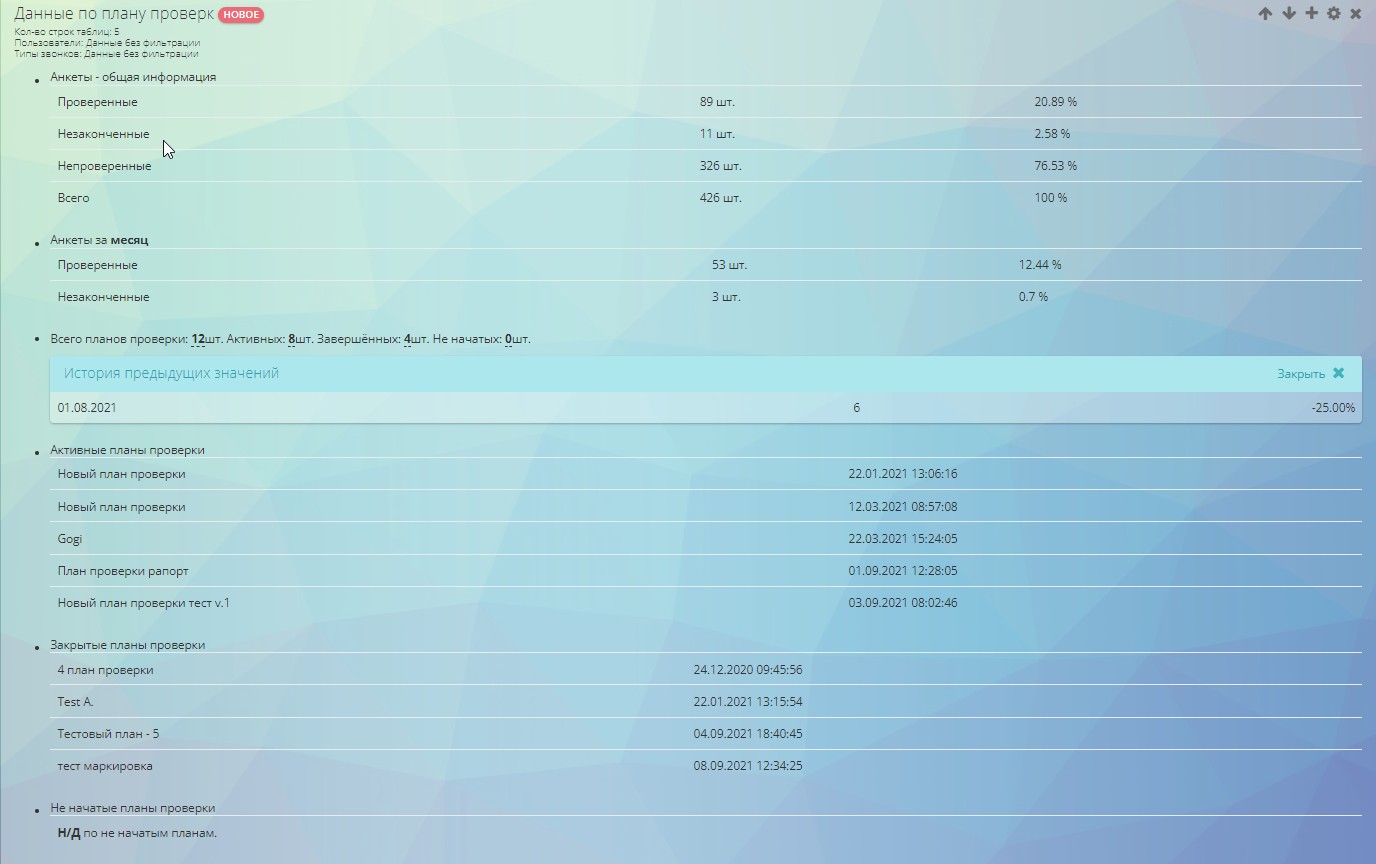Select the 4 план проверки row
The width and height of the screenshot is (1376, 864).
(x=105, y=670)
